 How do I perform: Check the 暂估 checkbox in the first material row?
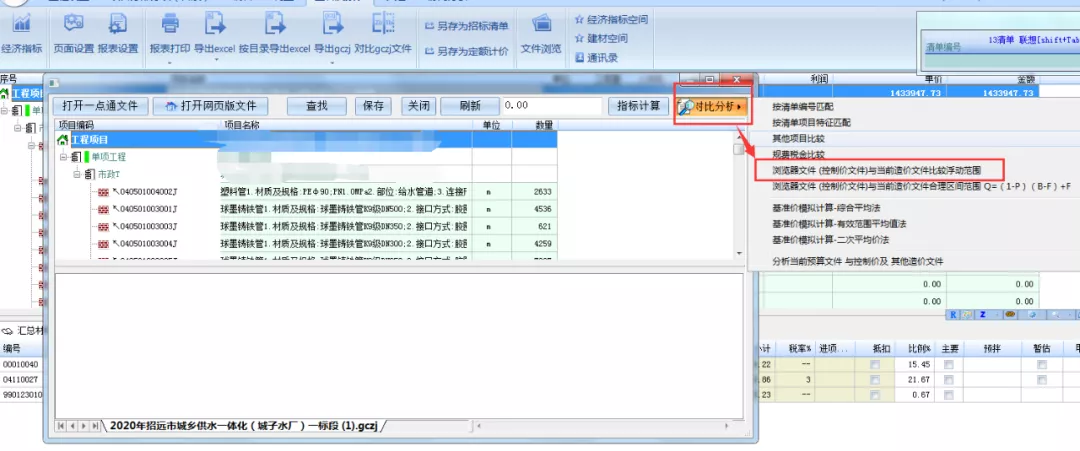tap(1042, 365)
